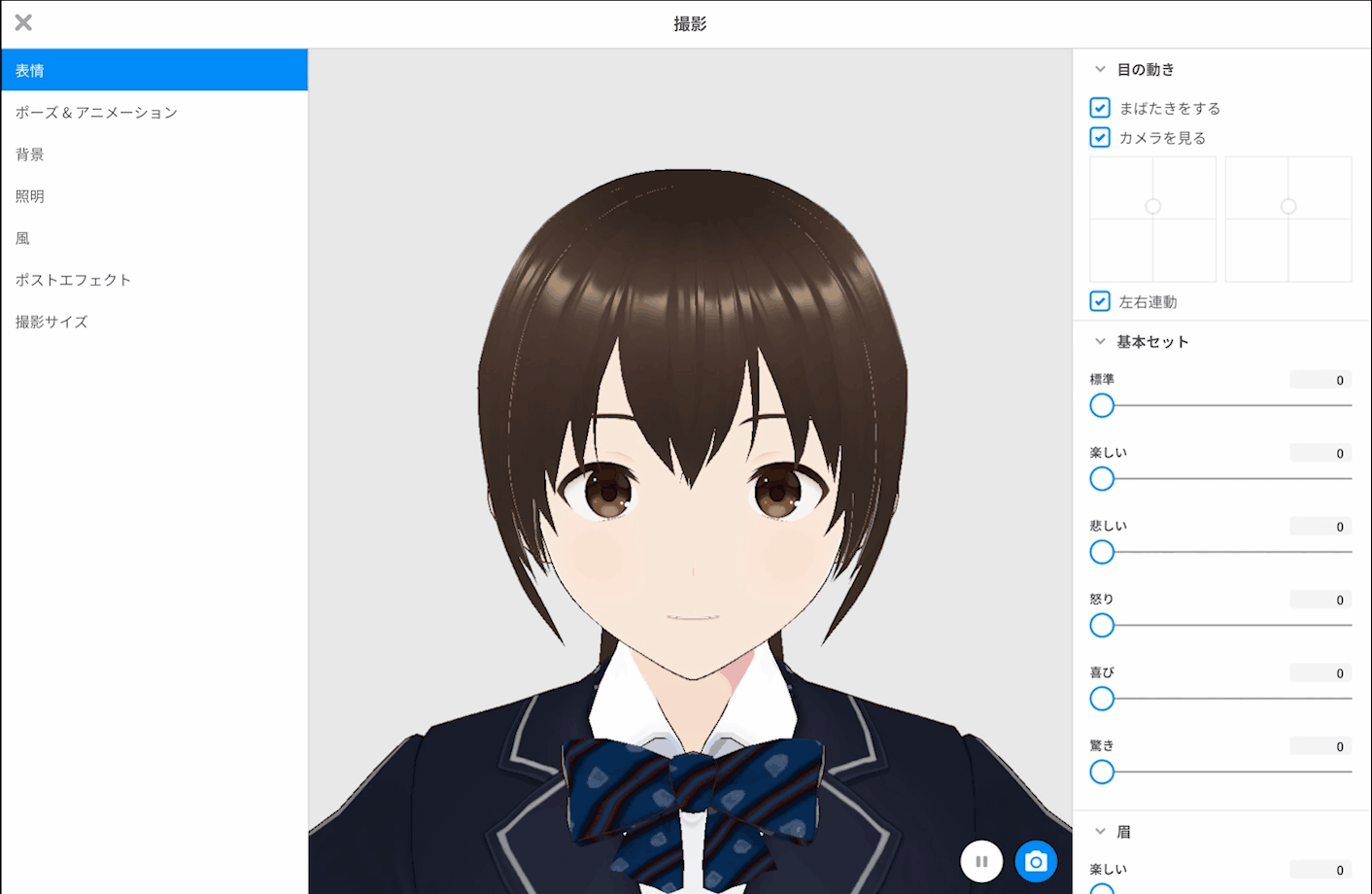The image size is (1372, 894).
Task: Select the 表情 menu item
Action: (x=154, y=70)
